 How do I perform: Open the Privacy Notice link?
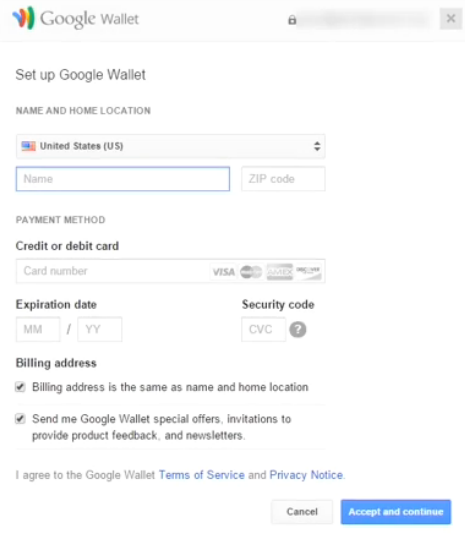click(x=306, y=475)
